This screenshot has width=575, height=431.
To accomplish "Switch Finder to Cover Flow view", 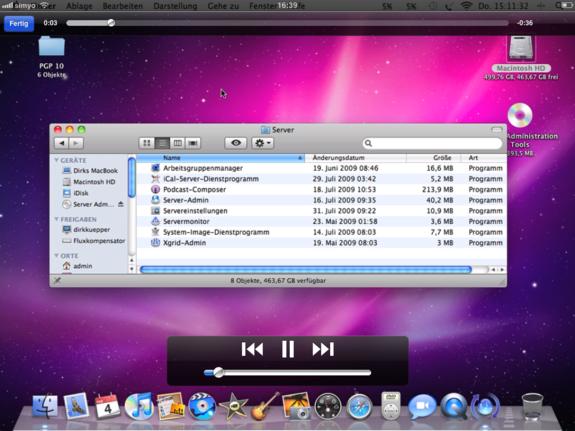I will click(x=193, y=143).
